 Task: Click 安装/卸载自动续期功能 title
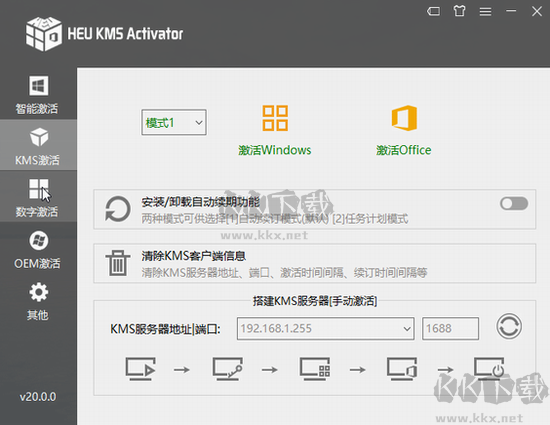pos(201,202)
